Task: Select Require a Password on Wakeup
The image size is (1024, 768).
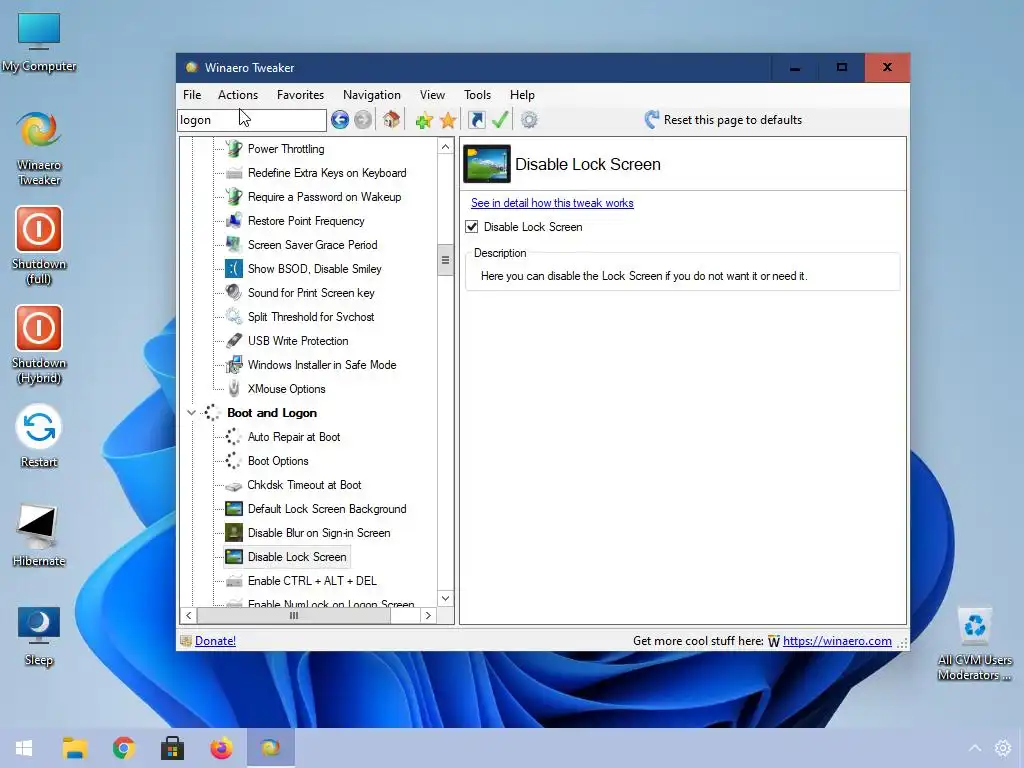Action: 325,197
